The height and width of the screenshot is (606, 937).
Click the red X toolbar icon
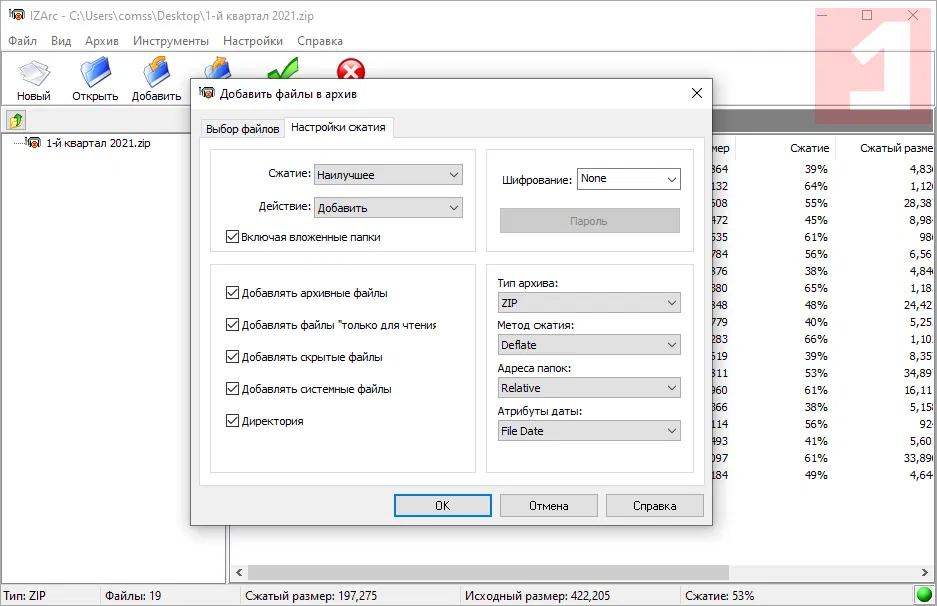point(351,69)
